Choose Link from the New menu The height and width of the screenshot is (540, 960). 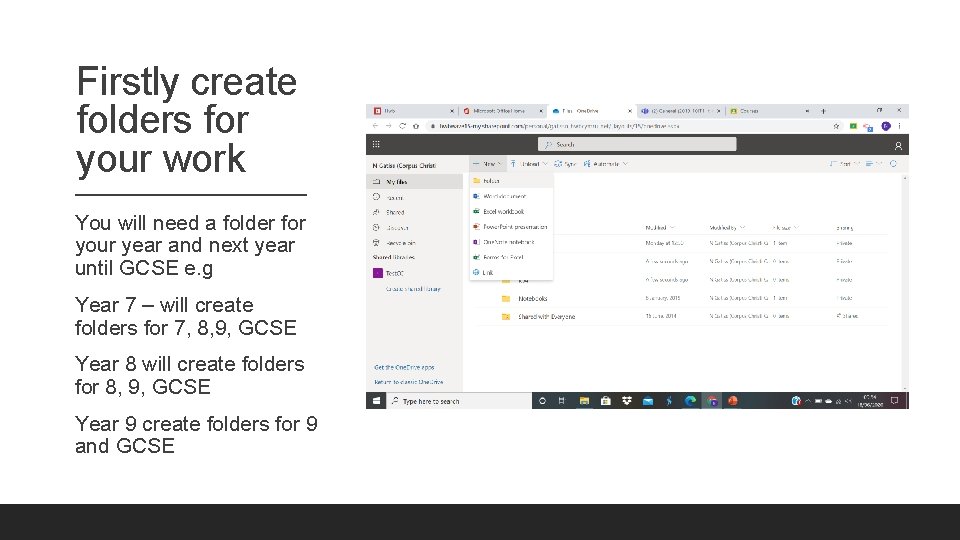[x=511, y=272]
